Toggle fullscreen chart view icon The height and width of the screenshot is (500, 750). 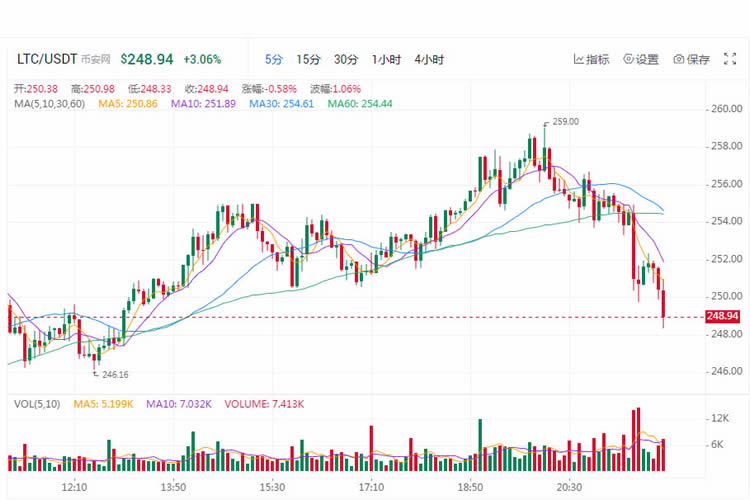point(730,59)
